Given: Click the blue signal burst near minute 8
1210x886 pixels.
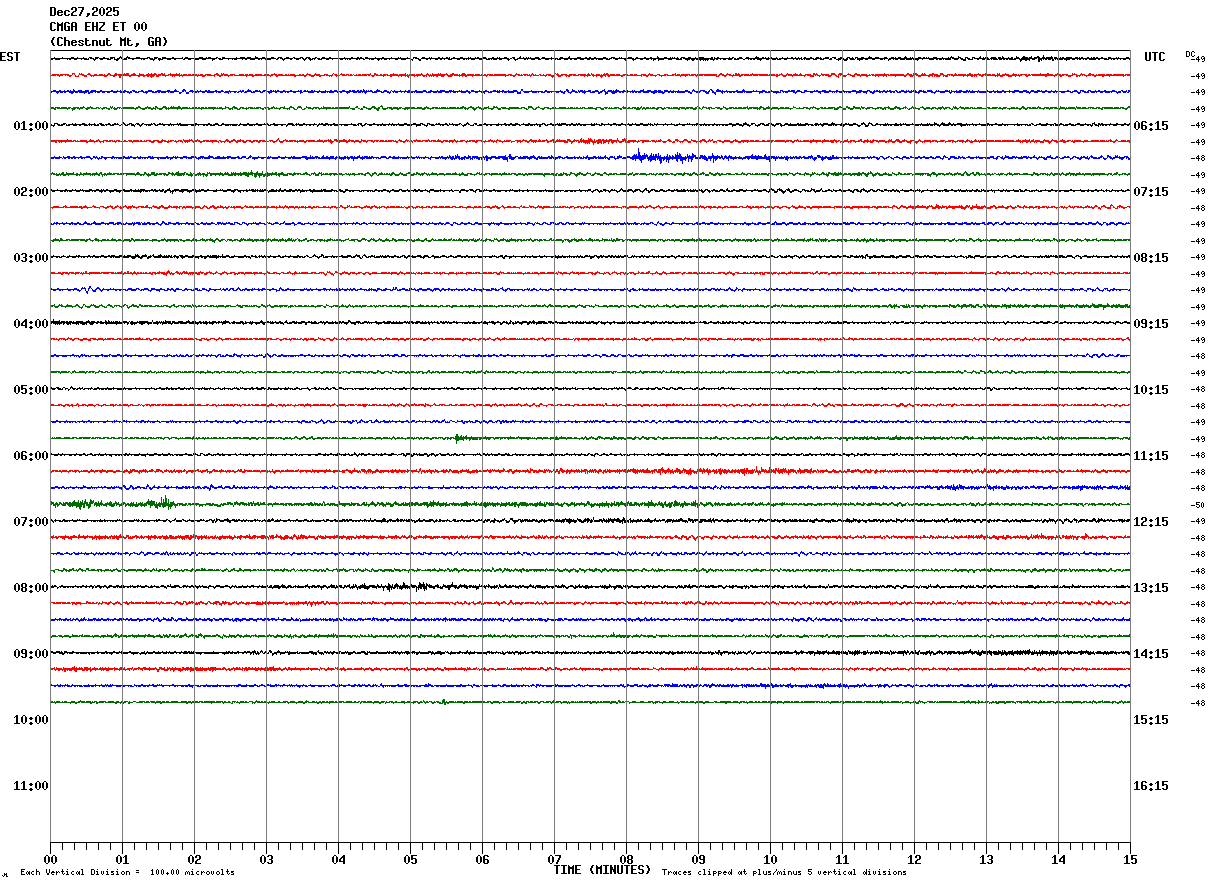Looking at the screenshot, I should point(663,157).
